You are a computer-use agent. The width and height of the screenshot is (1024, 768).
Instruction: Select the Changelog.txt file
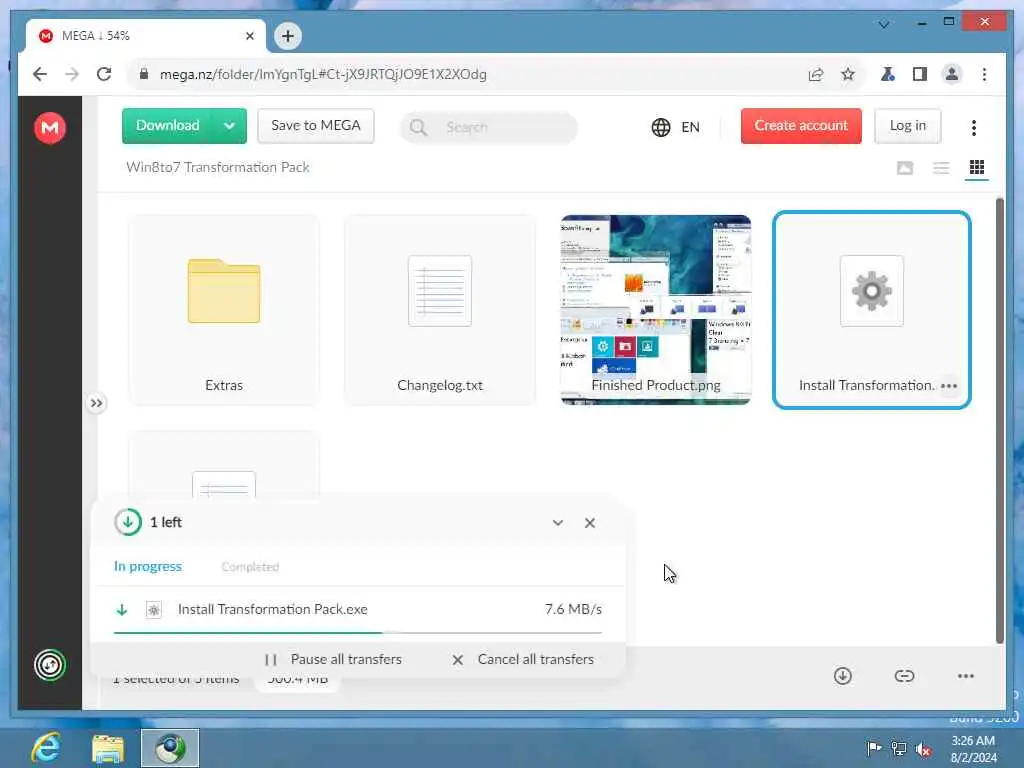pos(440,310)
